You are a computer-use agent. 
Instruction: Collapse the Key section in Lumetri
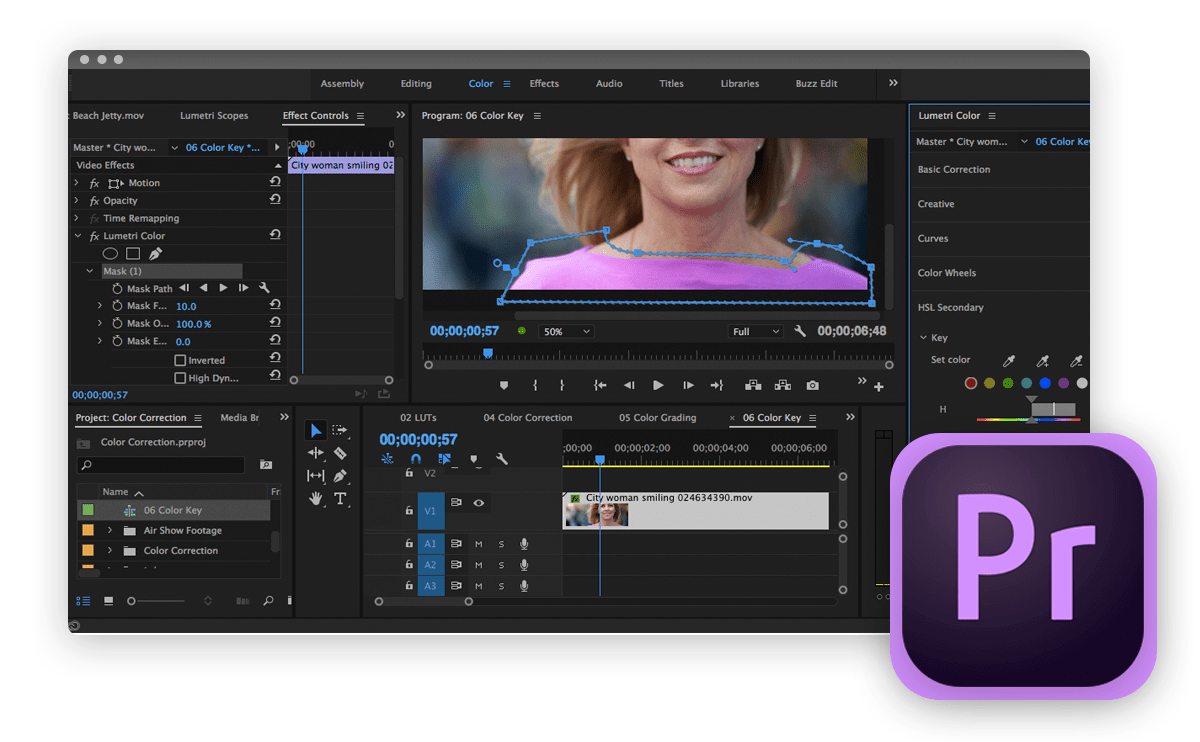point(922,337)
